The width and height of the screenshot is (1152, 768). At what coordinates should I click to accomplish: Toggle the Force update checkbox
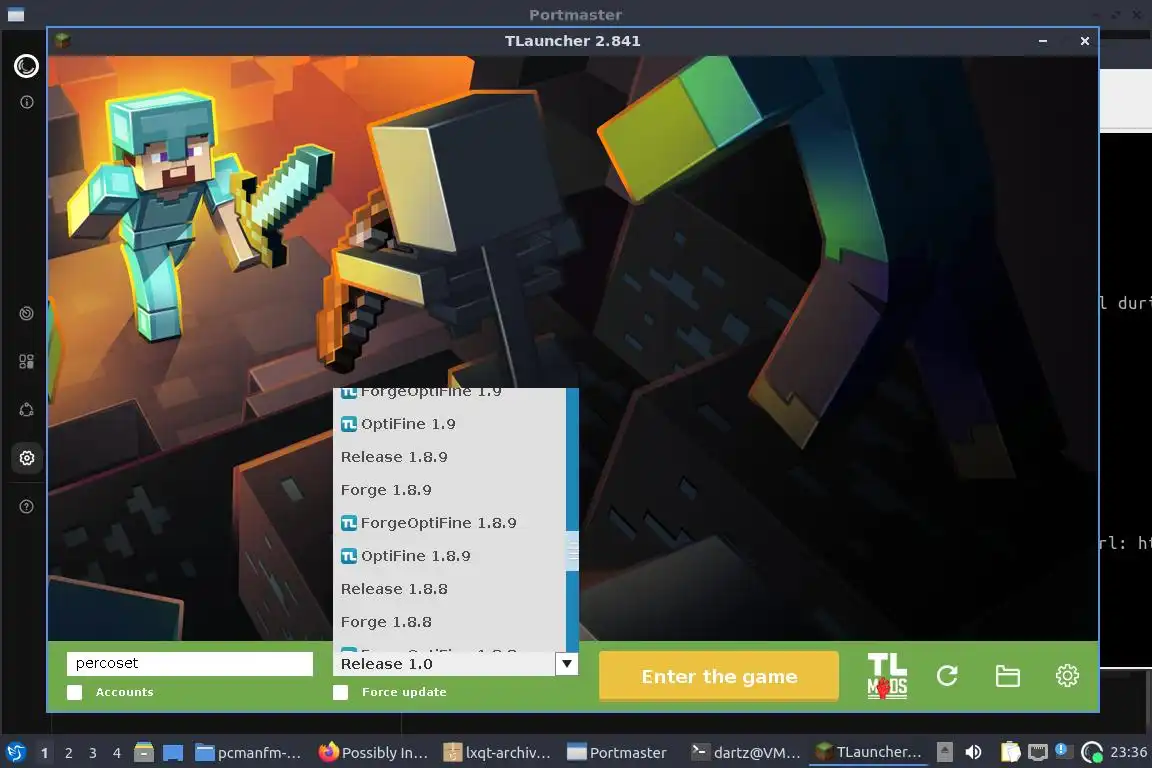point(340,692)
